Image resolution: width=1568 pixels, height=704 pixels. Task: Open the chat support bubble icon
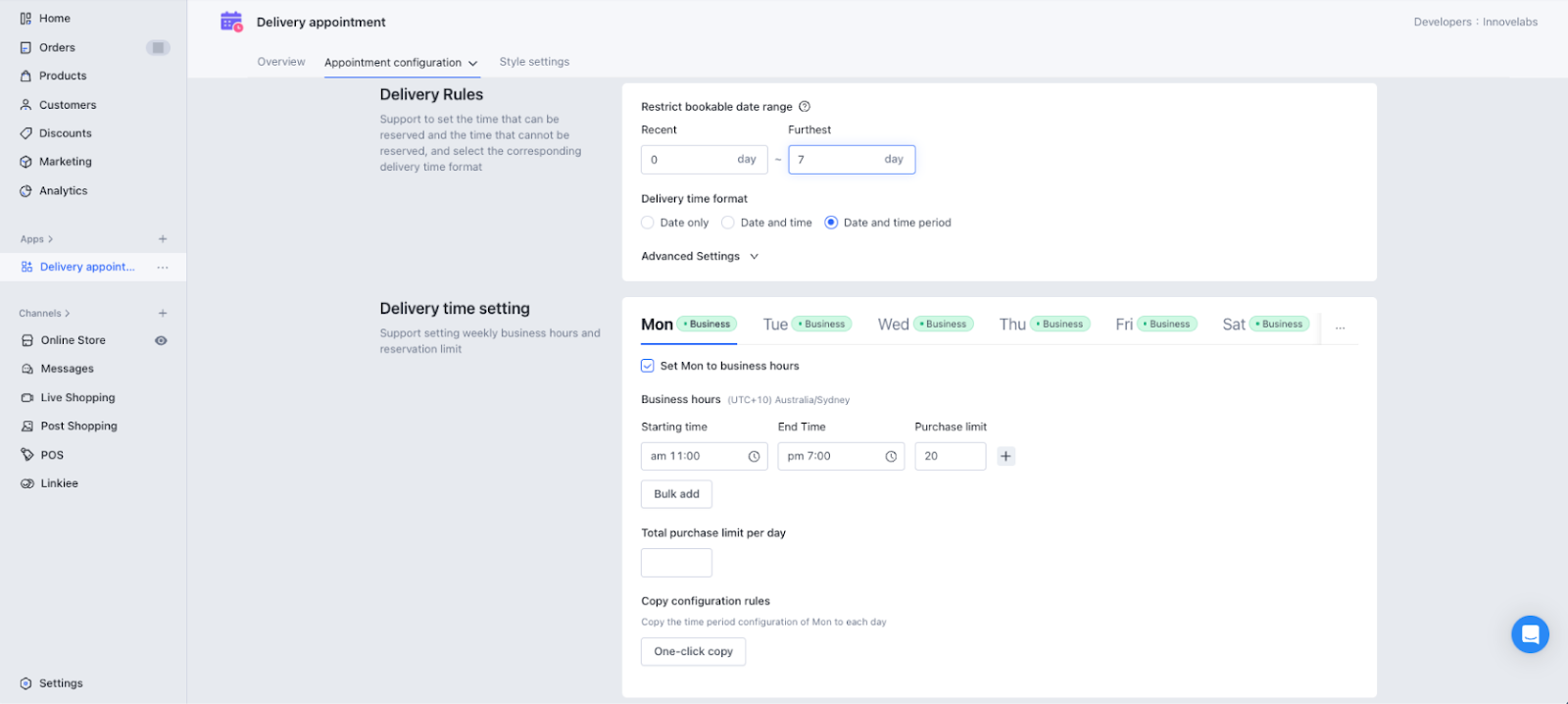point(1529,634)
